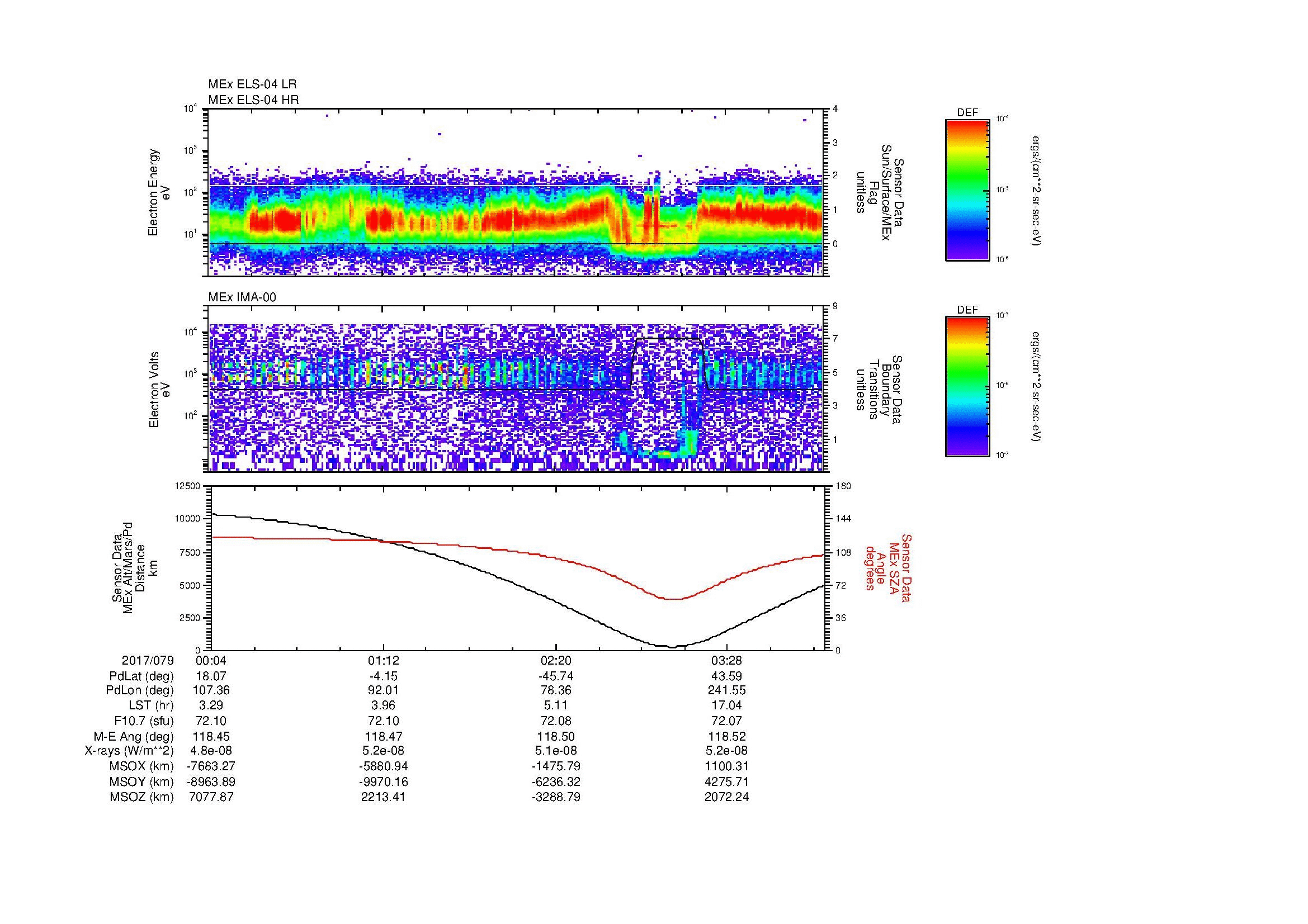Click the minimum of the black altitude curve

pos(673,647)
